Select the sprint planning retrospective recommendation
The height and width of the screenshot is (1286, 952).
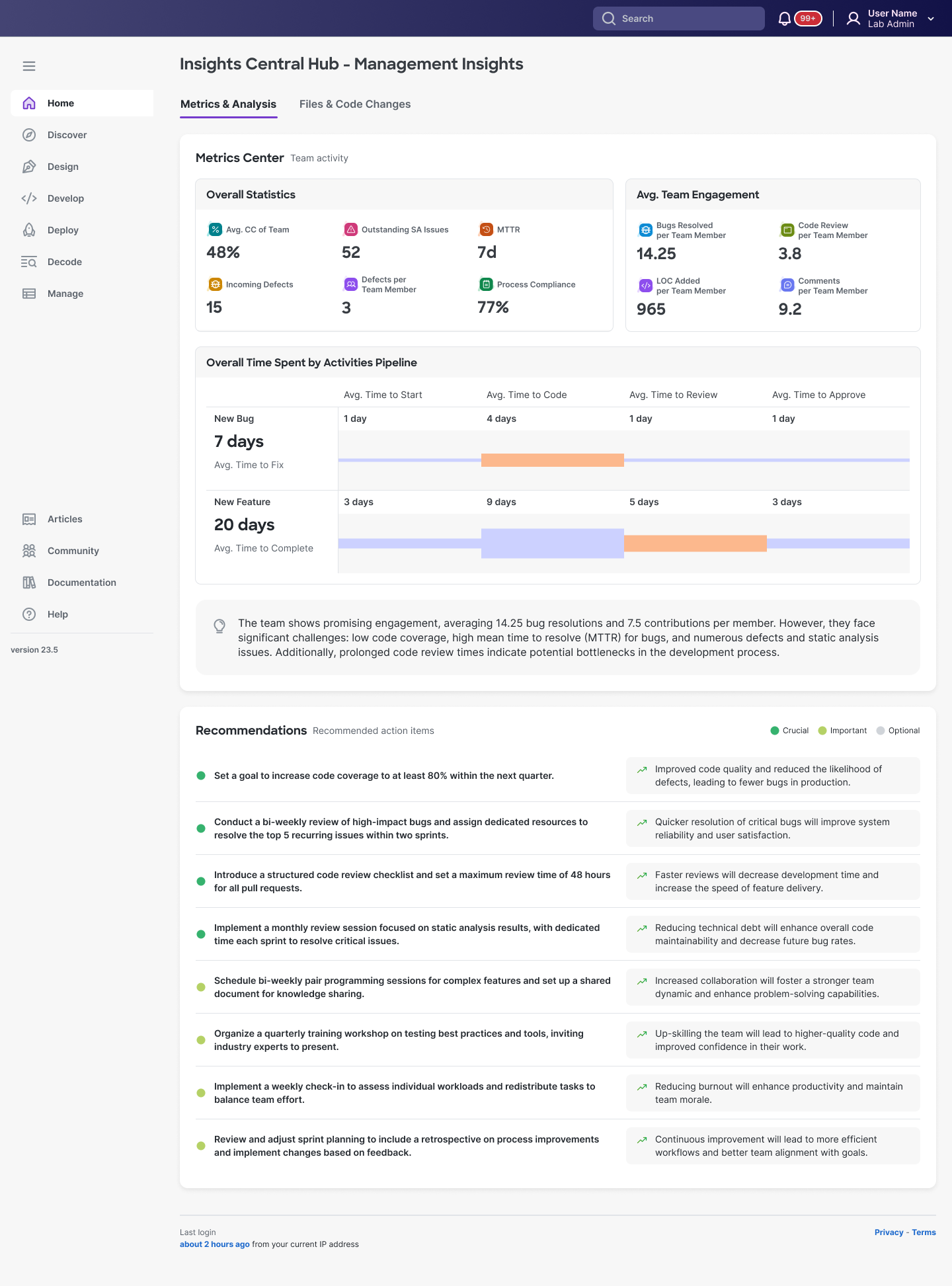(407, 1146)
